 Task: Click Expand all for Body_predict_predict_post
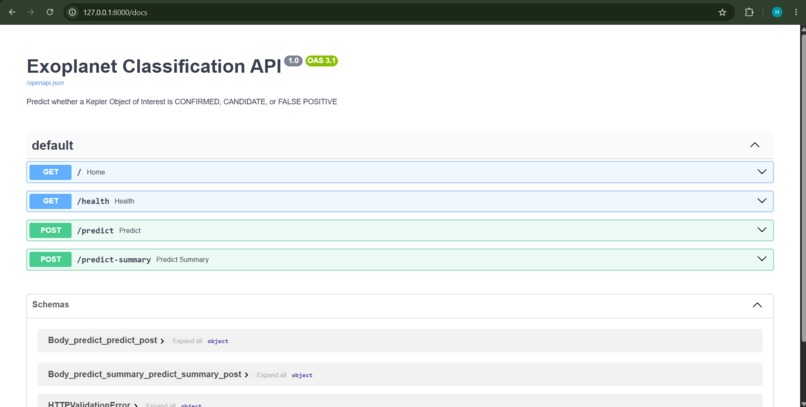(187, 341)
